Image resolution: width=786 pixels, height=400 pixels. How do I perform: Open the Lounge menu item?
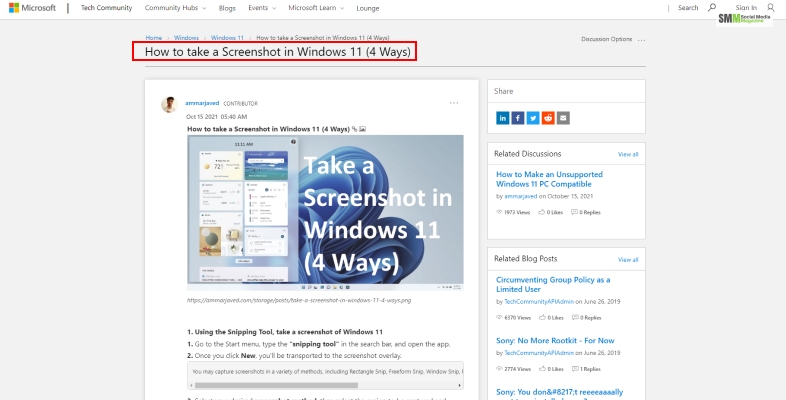(368, 9)
